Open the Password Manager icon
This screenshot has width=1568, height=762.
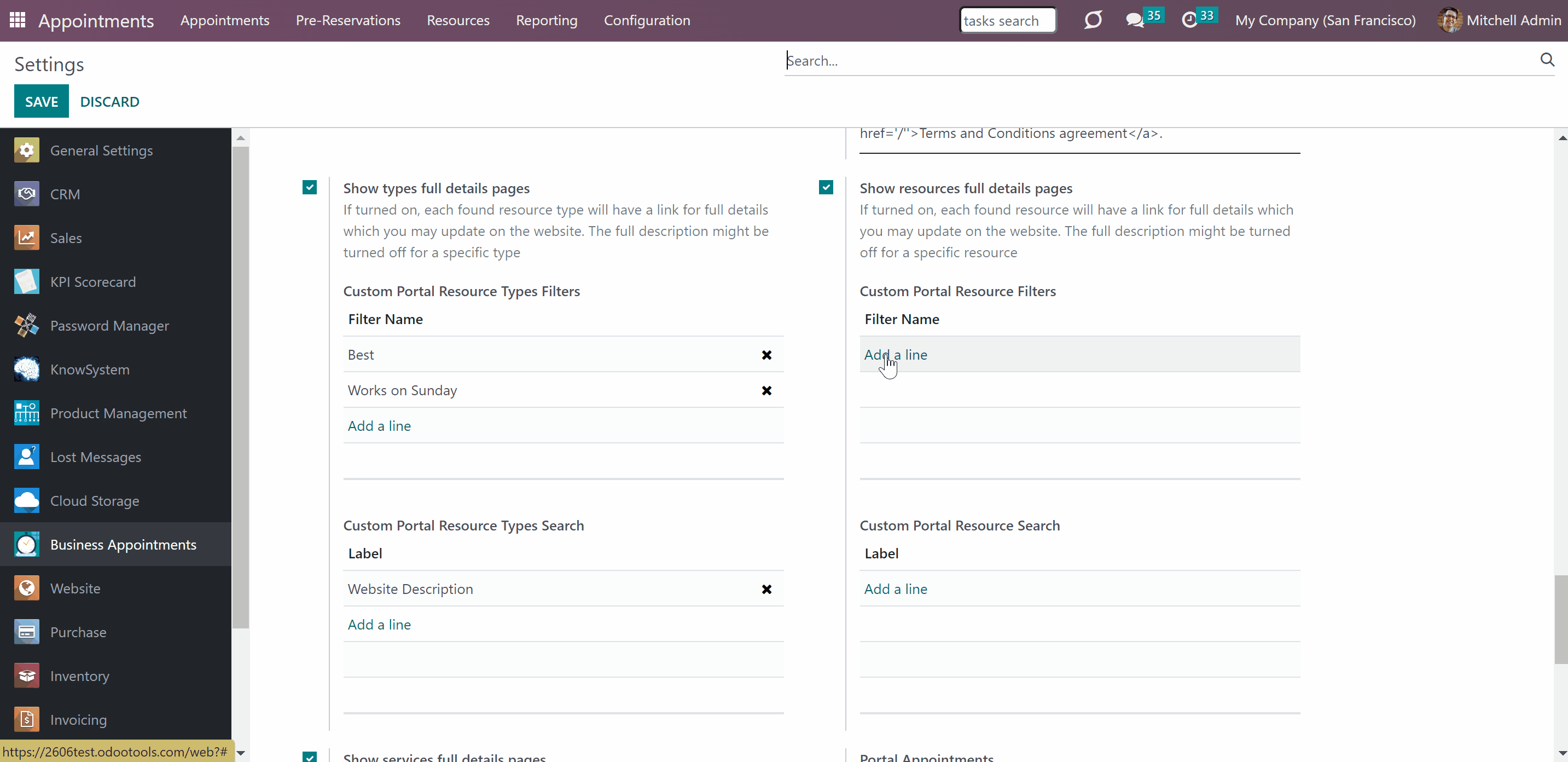(27, 326)
